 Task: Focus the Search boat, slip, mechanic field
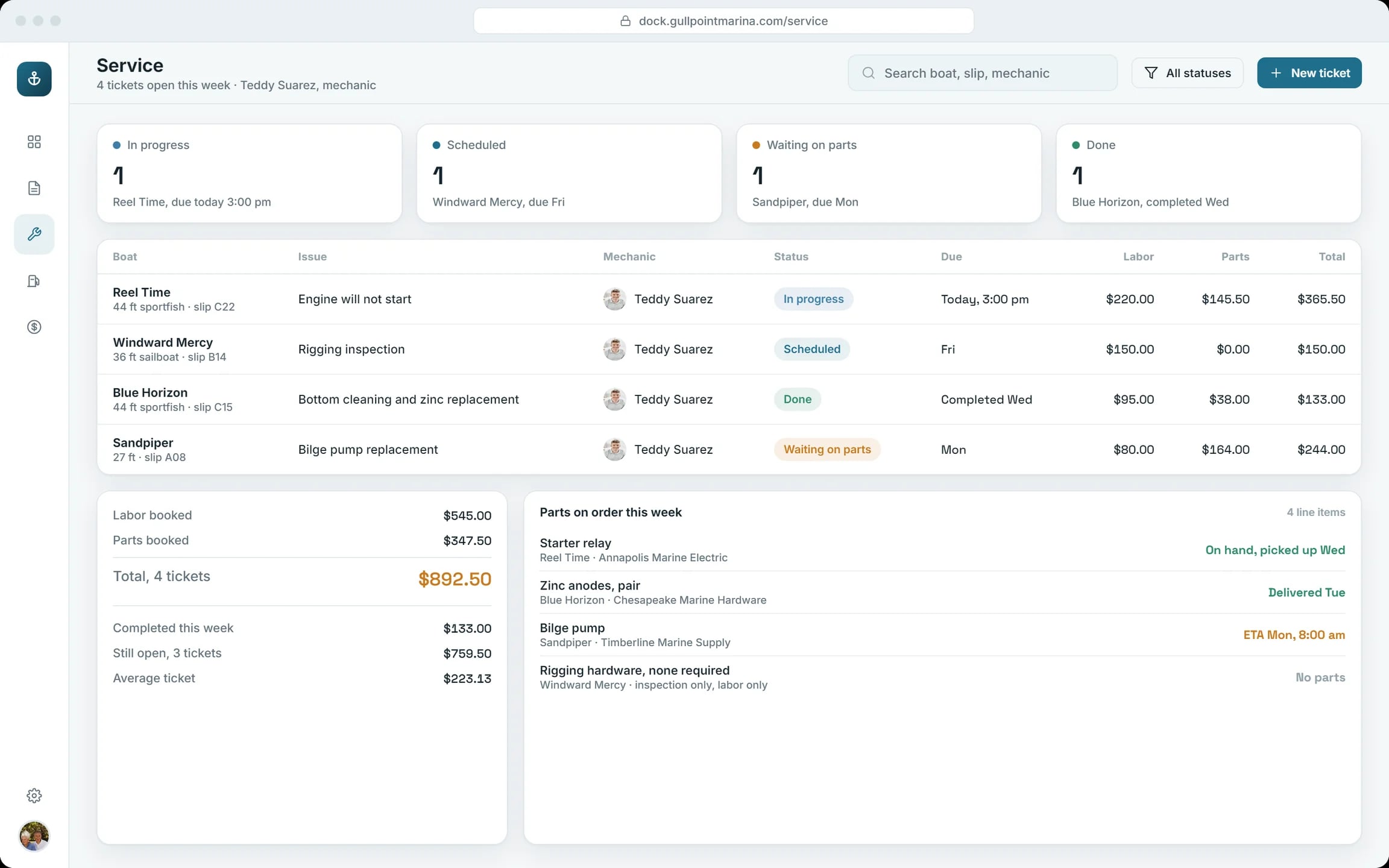[982, 73]
